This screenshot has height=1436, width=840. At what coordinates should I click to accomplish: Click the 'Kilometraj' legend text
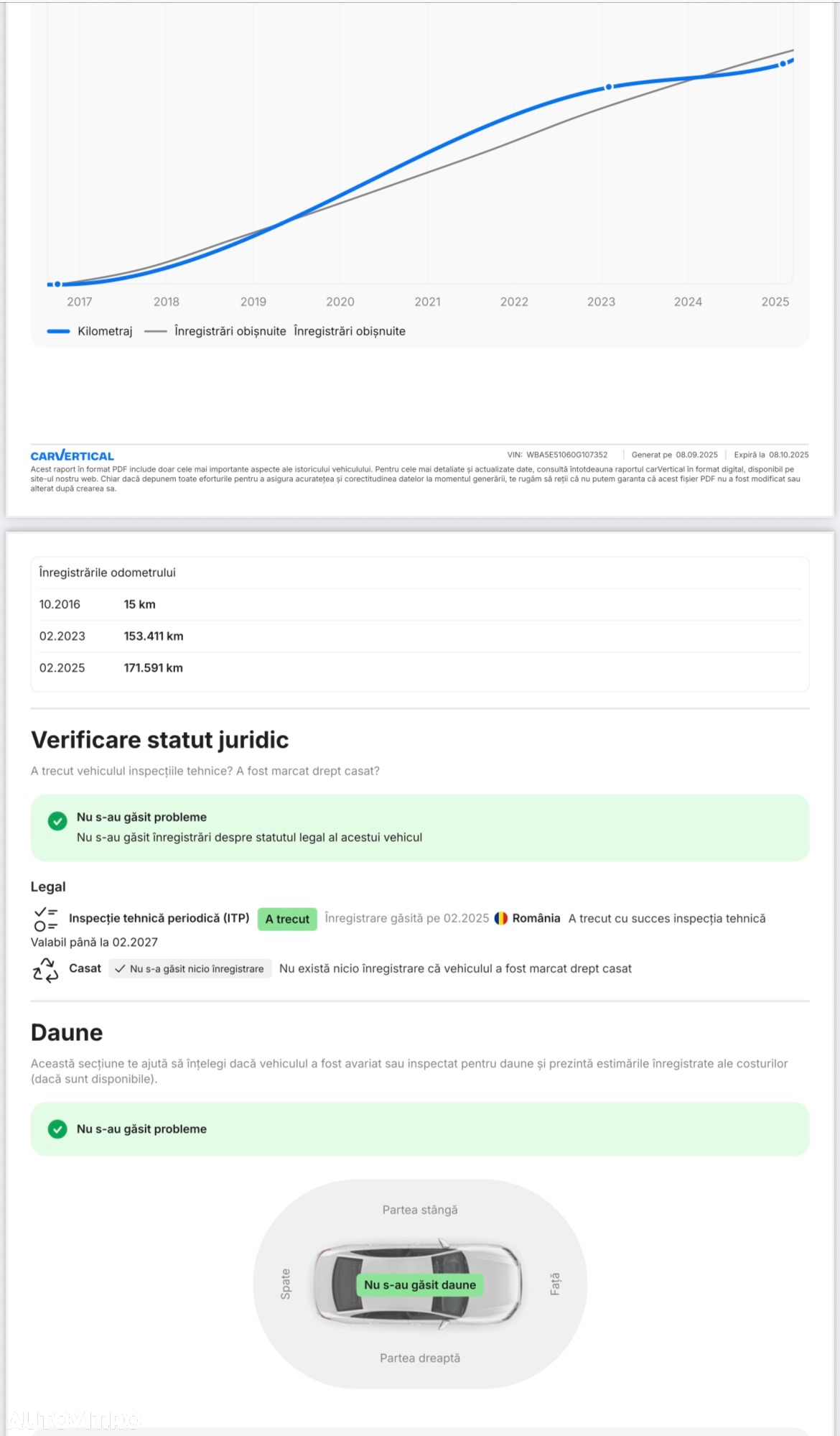click(105, 331)
